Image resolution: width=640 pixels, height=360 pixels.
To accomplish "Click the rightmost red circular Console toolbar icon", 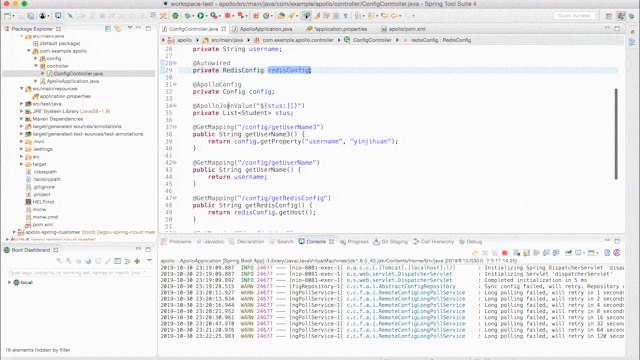I will [617, 253].
